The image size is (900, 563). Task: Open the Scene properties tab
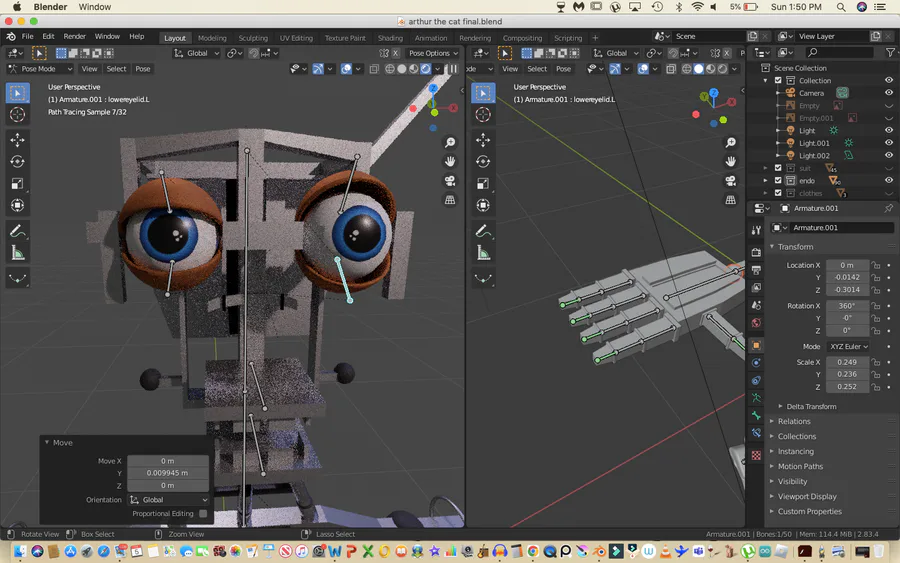click(x=756, y=305)
